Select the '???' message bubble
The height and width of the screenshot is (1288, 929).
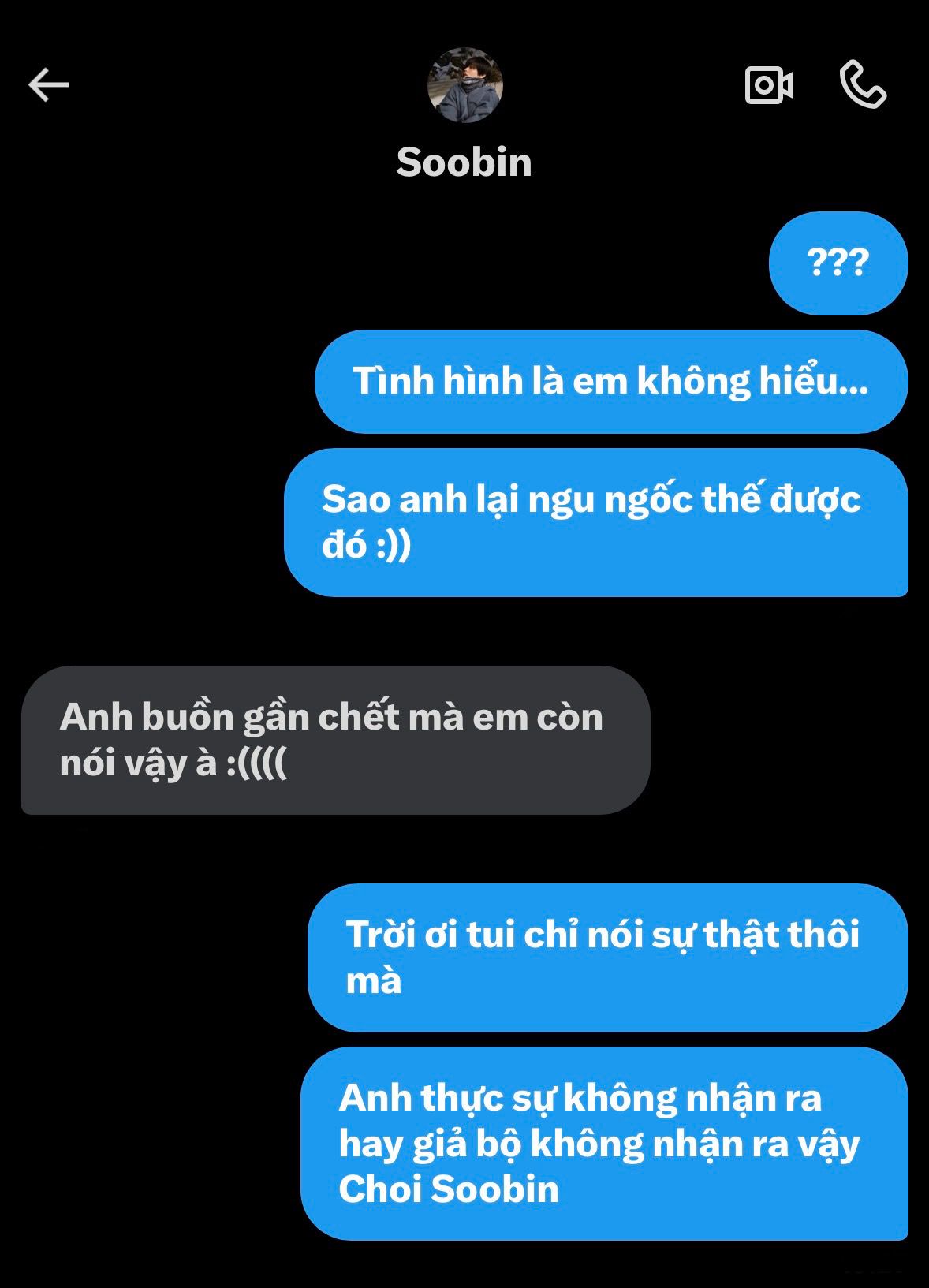[838, 263]
